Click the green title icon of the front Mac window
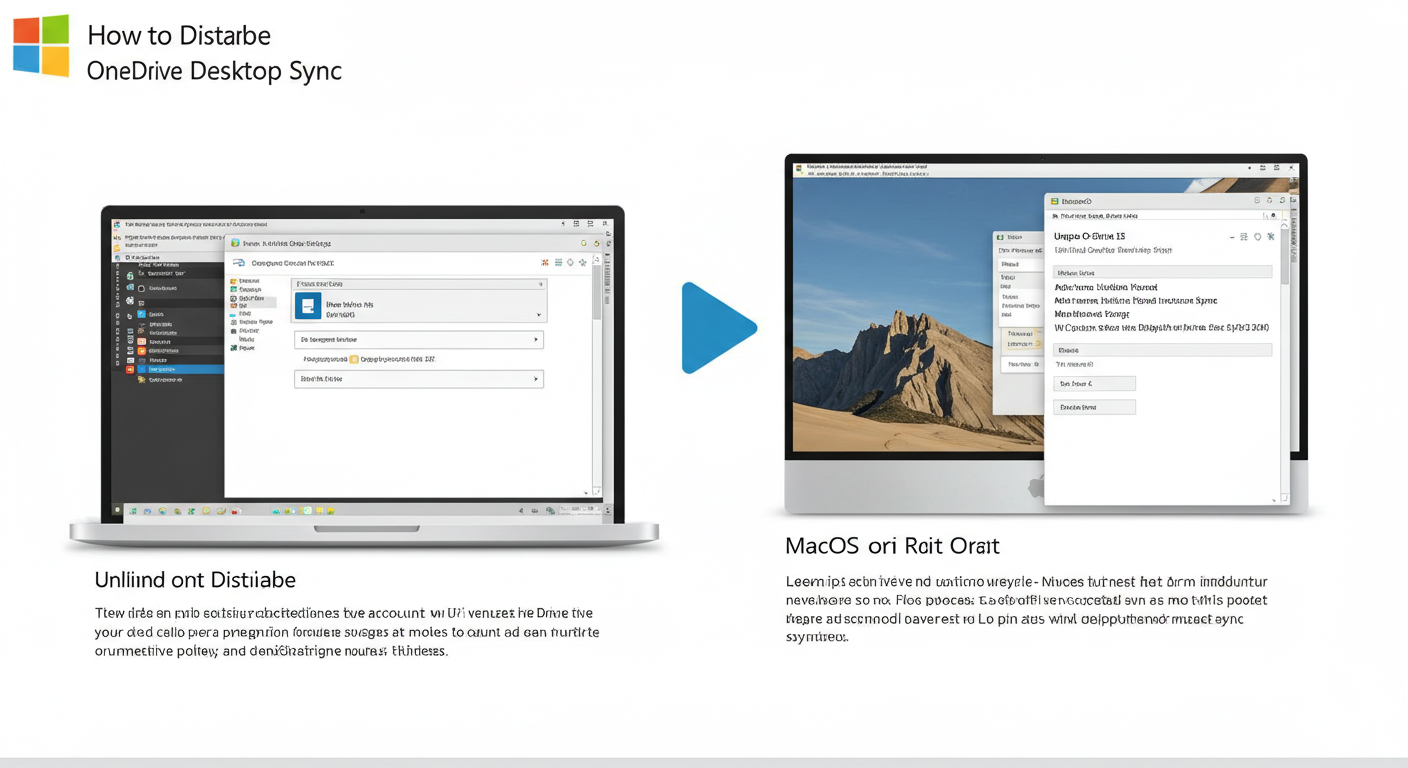 1055,202
